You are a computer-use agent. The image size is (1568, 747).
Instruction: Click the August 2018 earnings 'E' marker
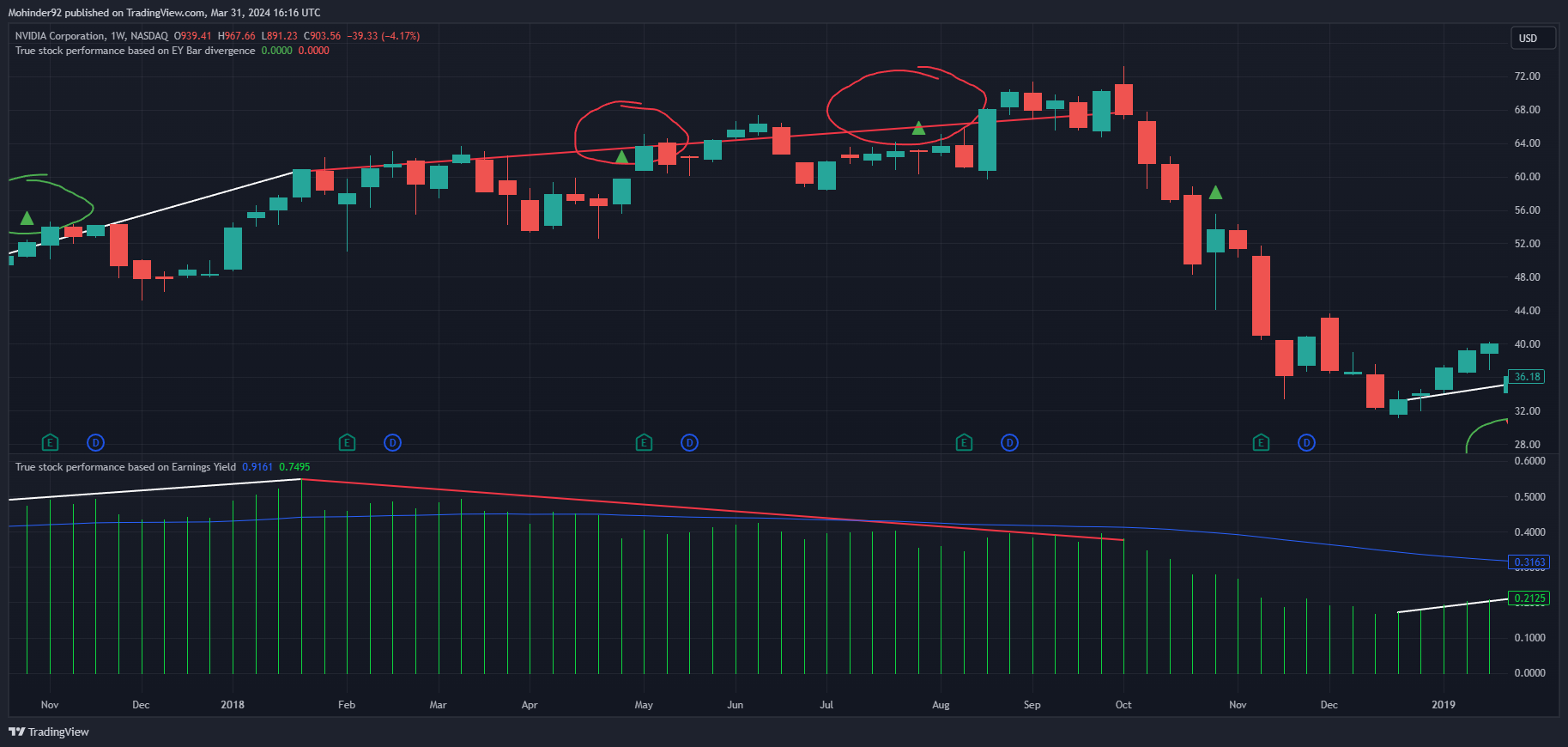pyautogui.click(x=964, y=443)
